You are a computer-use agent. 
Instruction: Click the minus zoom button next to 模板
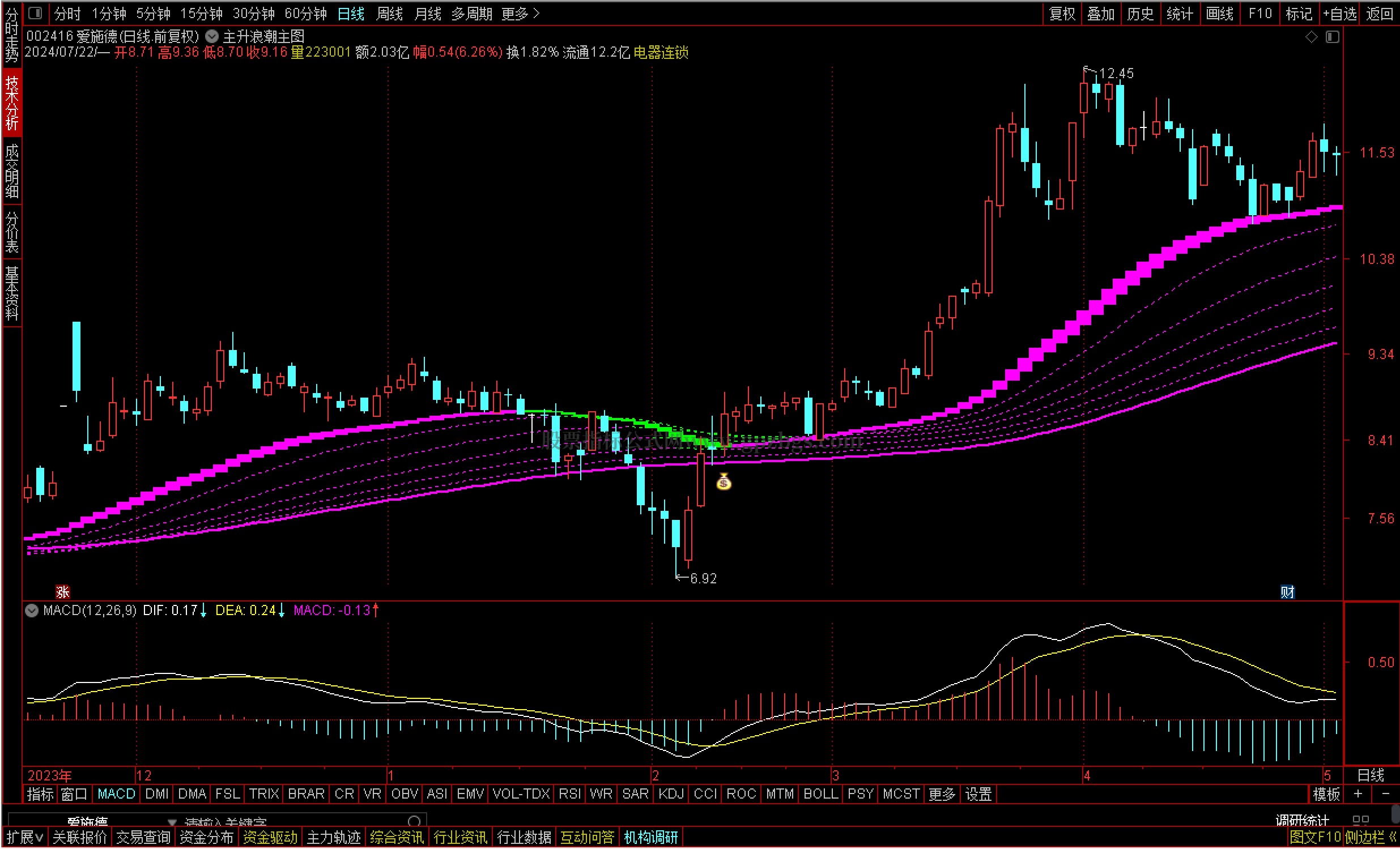[x=1385, y=793]
